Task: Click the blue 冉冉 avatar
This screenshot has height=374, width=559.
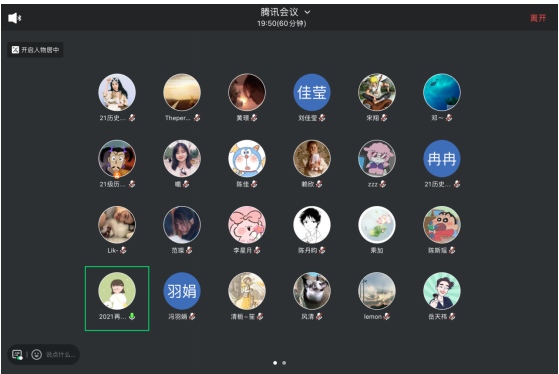Action: [x=442, y=159]
